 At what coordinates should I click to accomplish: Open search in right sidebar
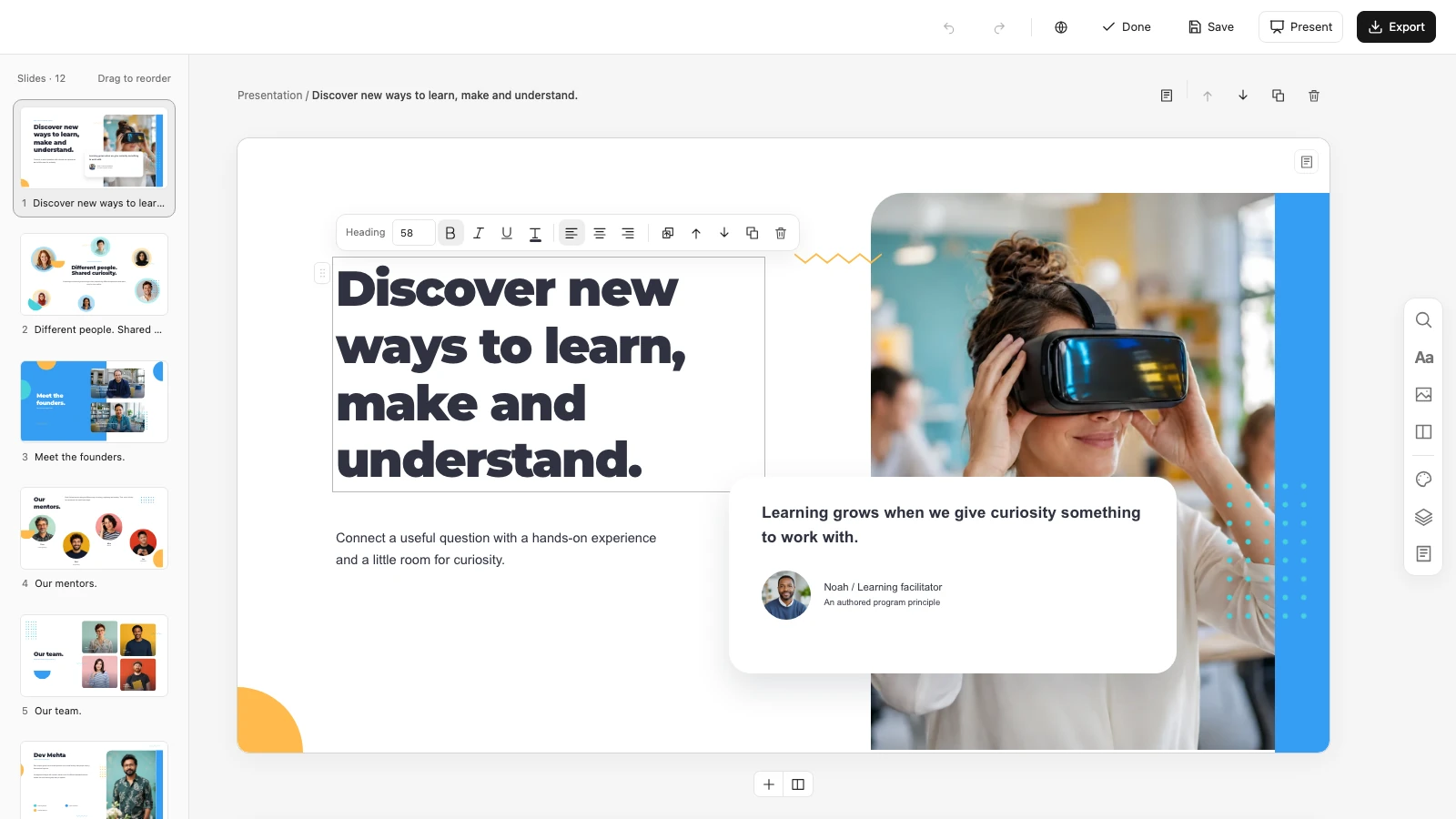point(1424,320)
